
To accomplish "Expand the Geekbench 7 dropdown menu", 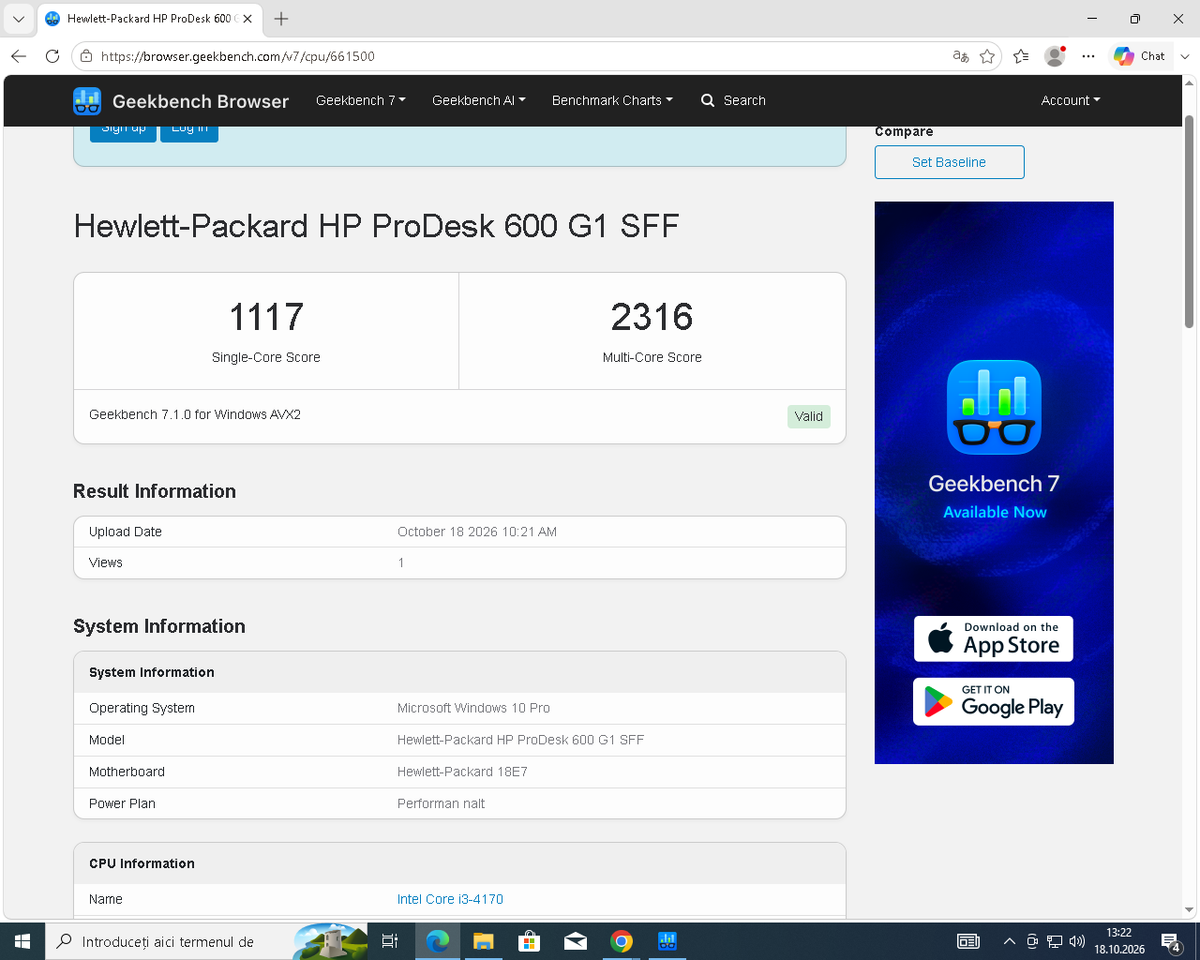I will click(x=361, y=101).
